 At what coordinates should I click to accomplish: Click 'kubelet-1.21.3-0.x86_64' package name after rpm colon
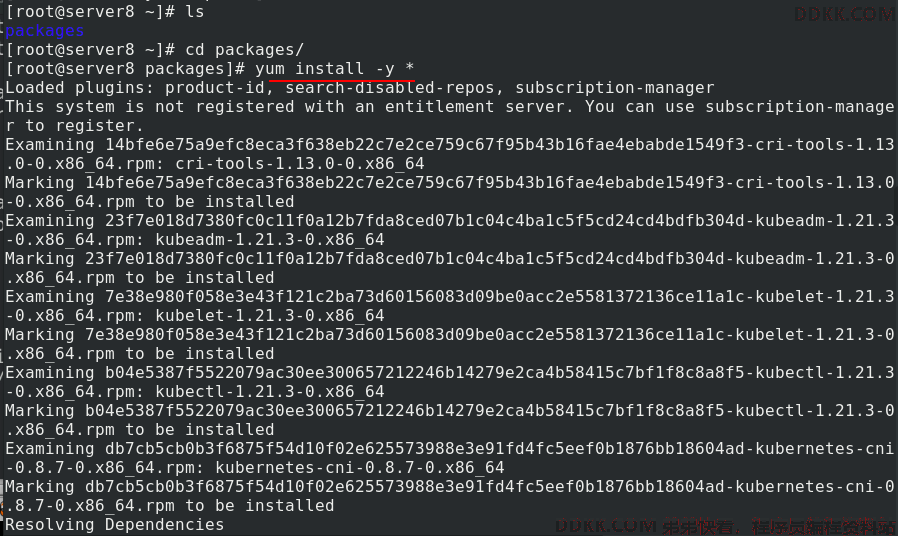[270, 316]
